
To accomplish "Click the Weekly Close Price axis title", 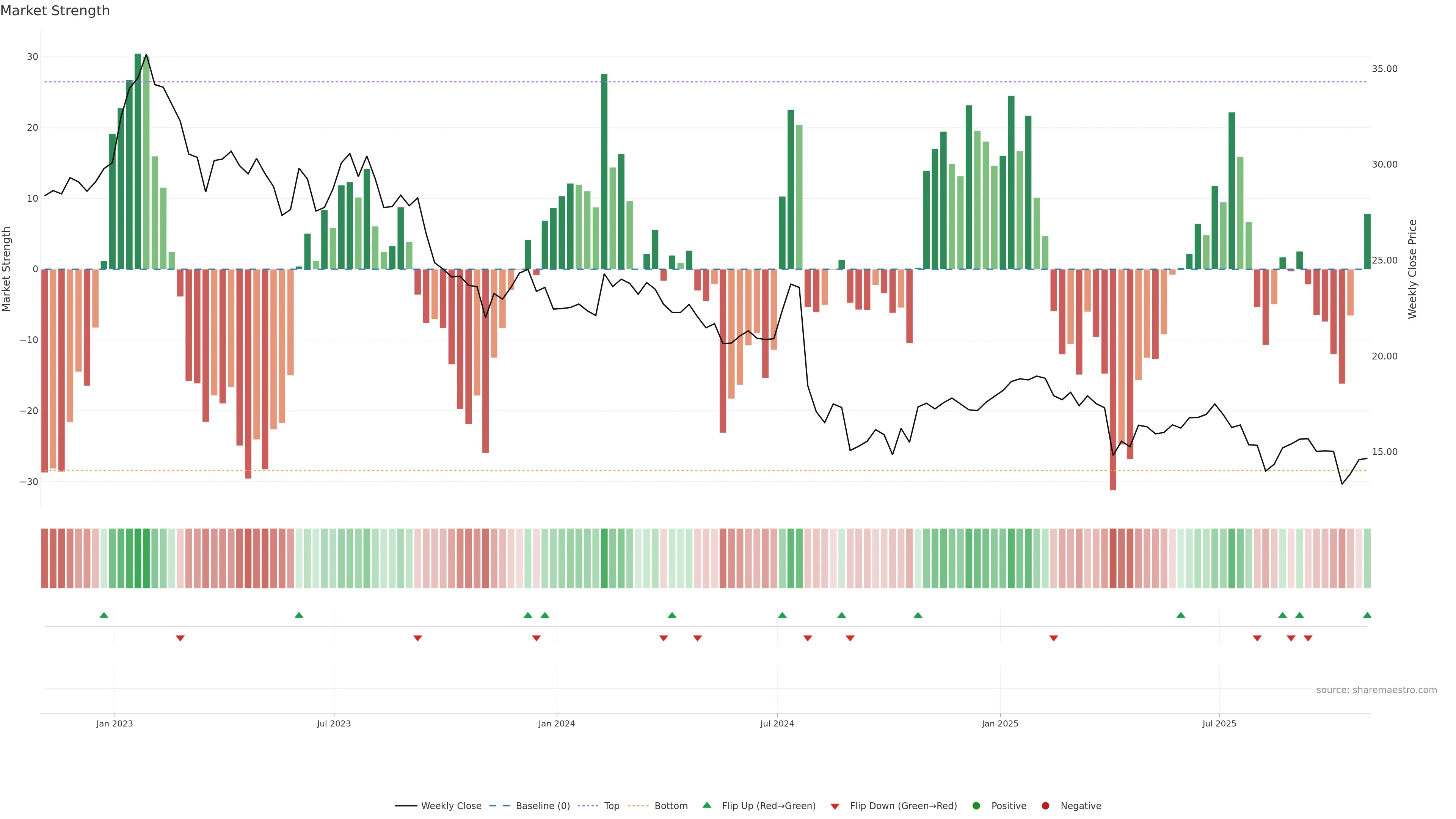I will 1413,269.
